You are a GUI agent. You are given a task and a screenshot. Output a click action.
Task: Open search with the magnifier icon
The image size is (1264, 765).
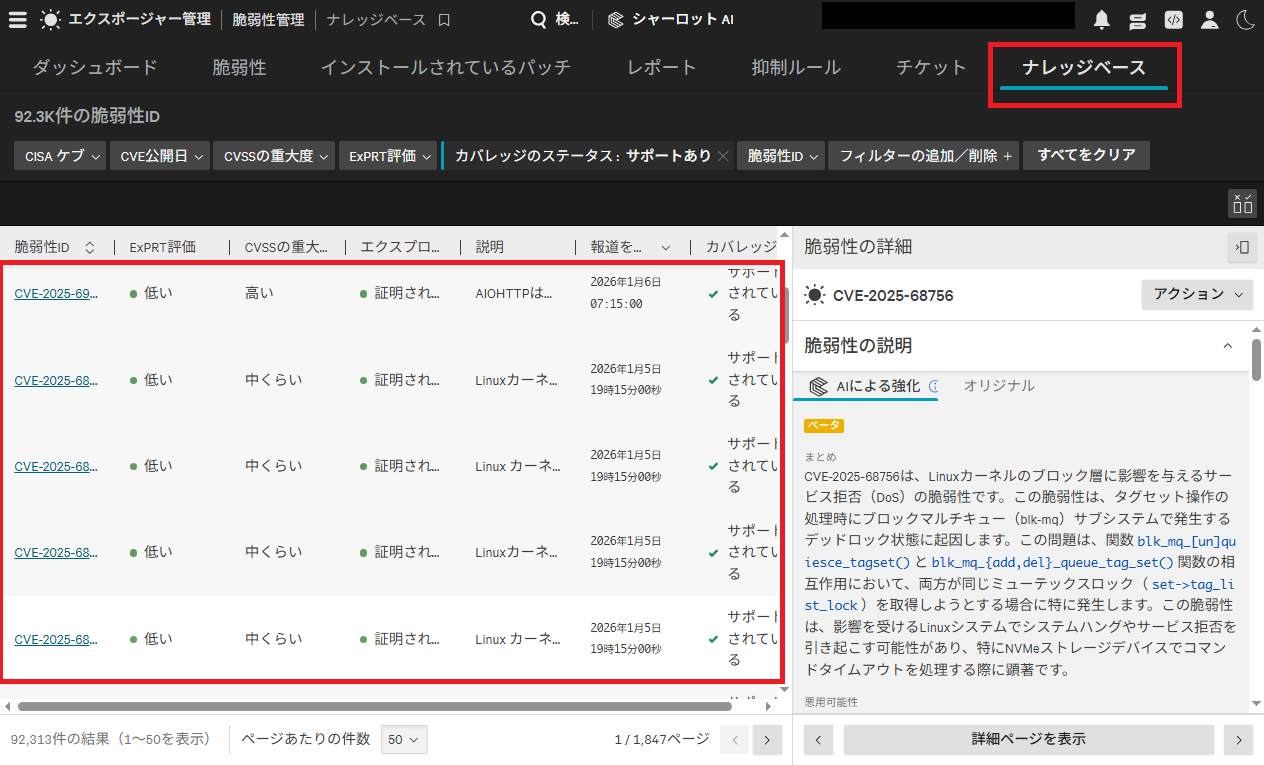[x=540, y=18]
